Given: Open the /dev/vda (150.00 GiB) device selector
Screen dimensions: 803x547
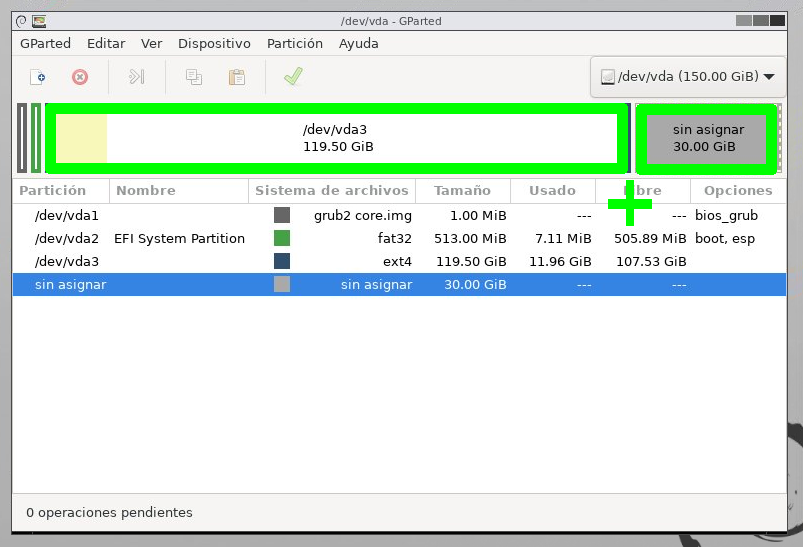Looking at the screenshot, I should [688, 76].
